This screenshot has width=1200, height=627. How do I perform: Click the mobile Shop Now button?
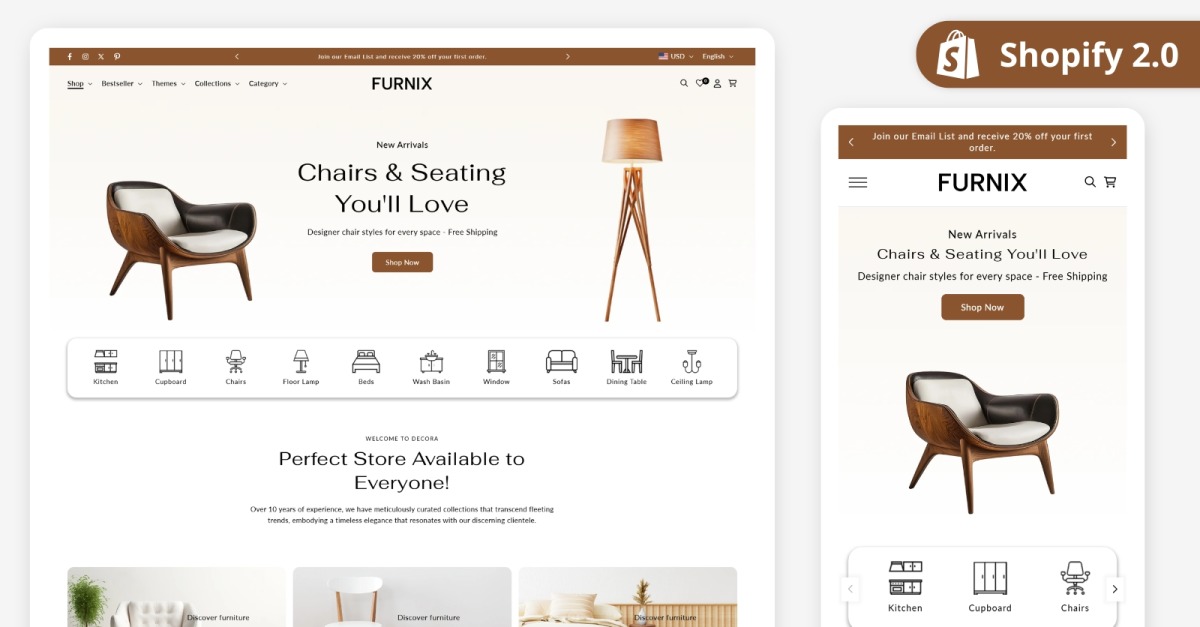(982, 307)
